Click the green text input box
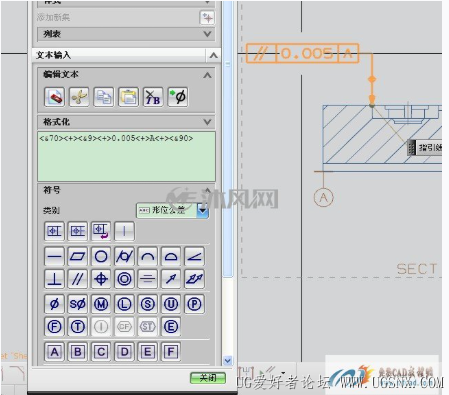449x395 pixels. tap(126, 156)
